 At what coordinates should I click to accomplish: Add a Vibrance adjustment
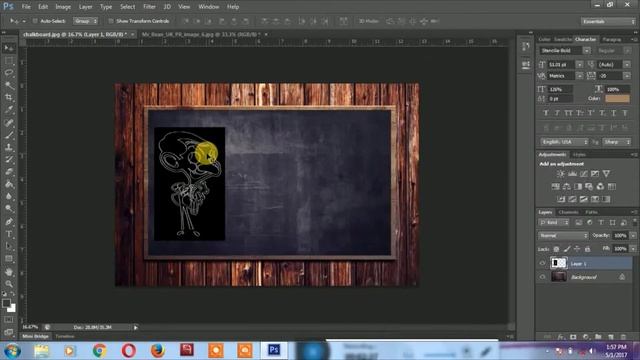pyautogui.click(x=607, y=174)
